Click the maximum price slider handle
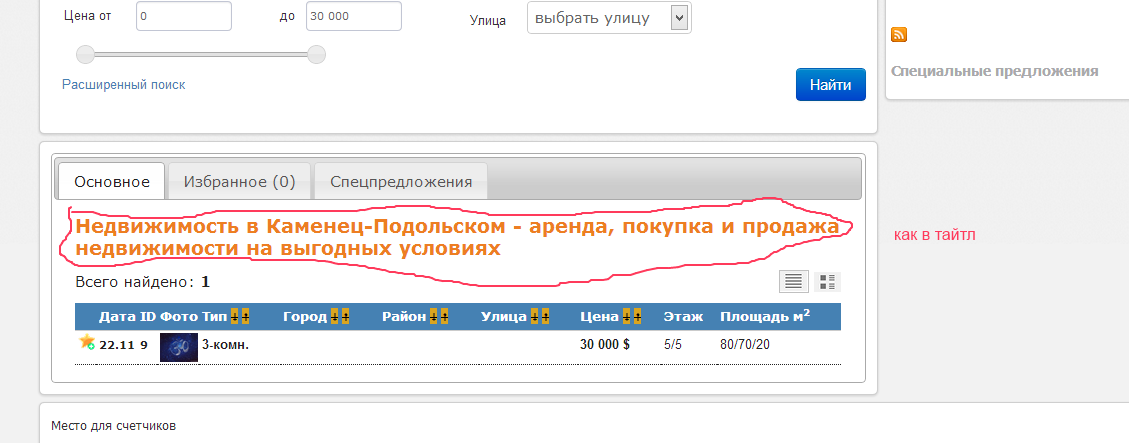 [x=316, y=54]
